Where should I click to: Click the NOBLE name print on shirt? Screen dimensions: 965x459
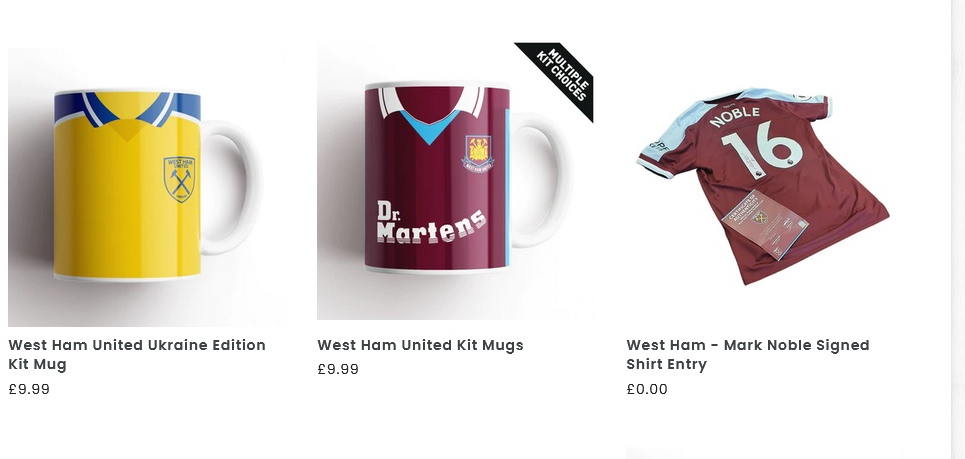coord(735,118)
